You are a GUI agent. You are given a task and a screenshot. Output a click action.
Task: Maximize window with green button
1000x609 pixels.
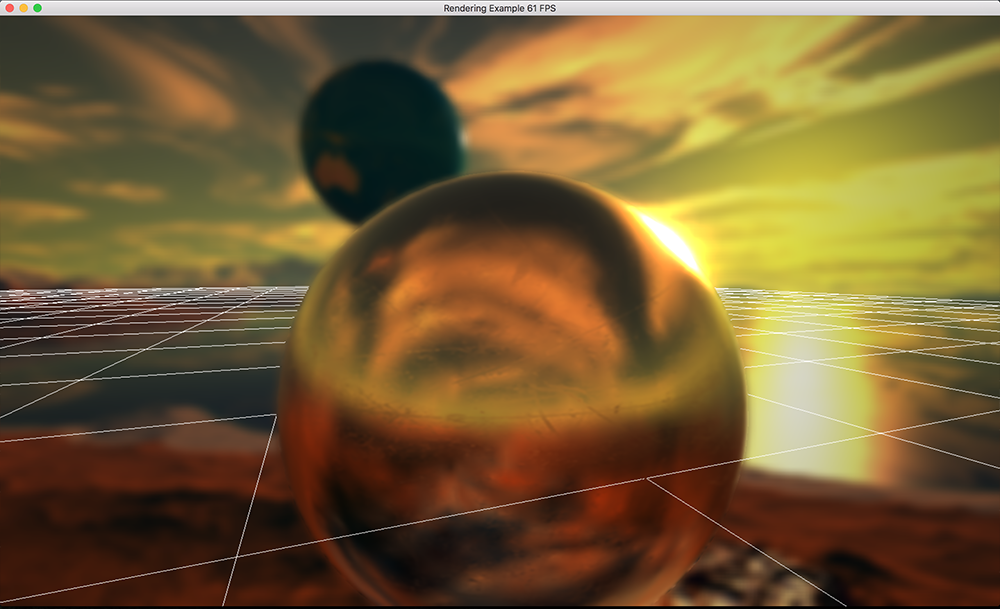(x=38, y=8)
